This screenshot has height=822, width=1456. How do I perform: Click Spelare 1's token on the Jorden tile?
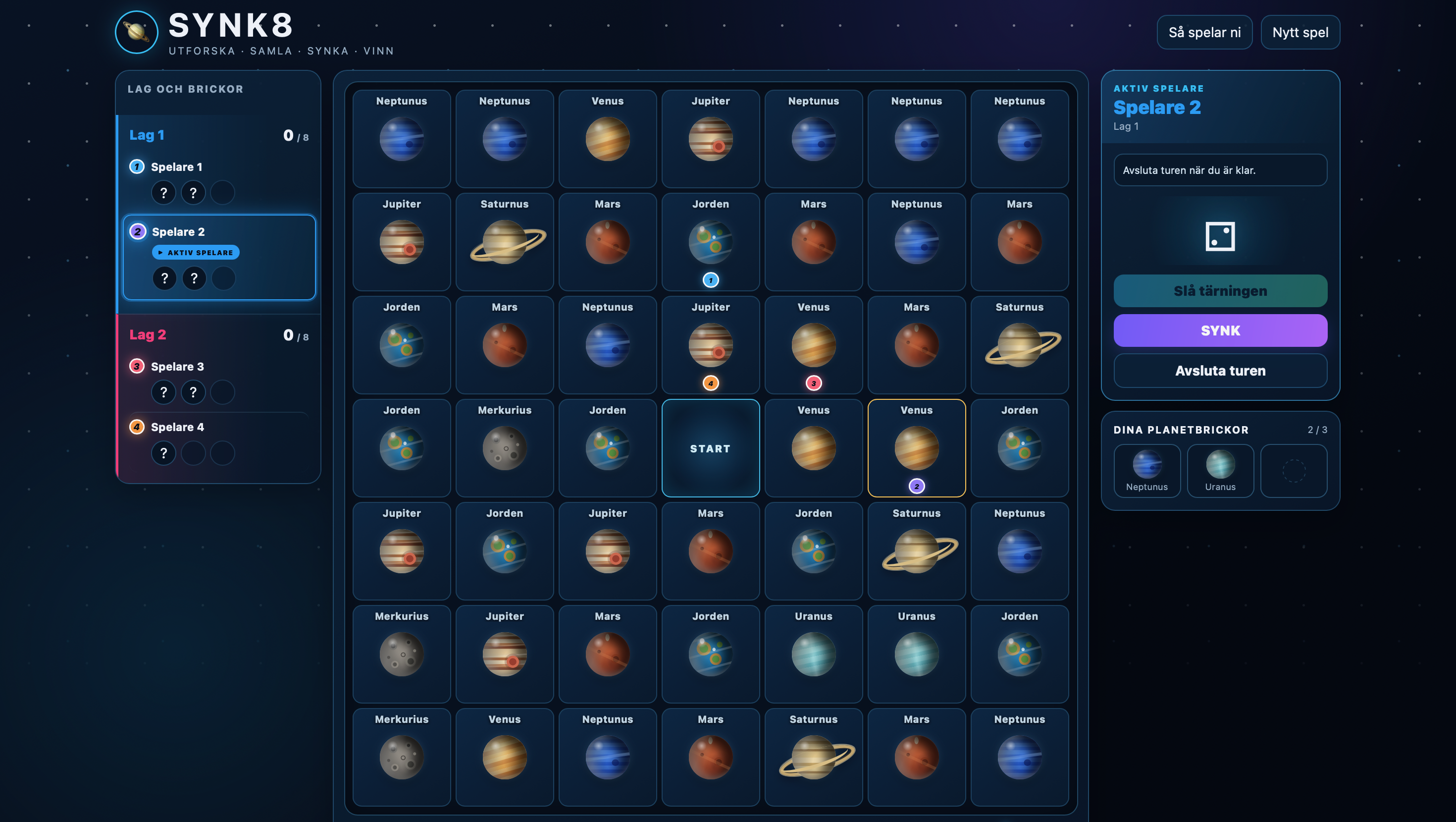pos(711,280)
